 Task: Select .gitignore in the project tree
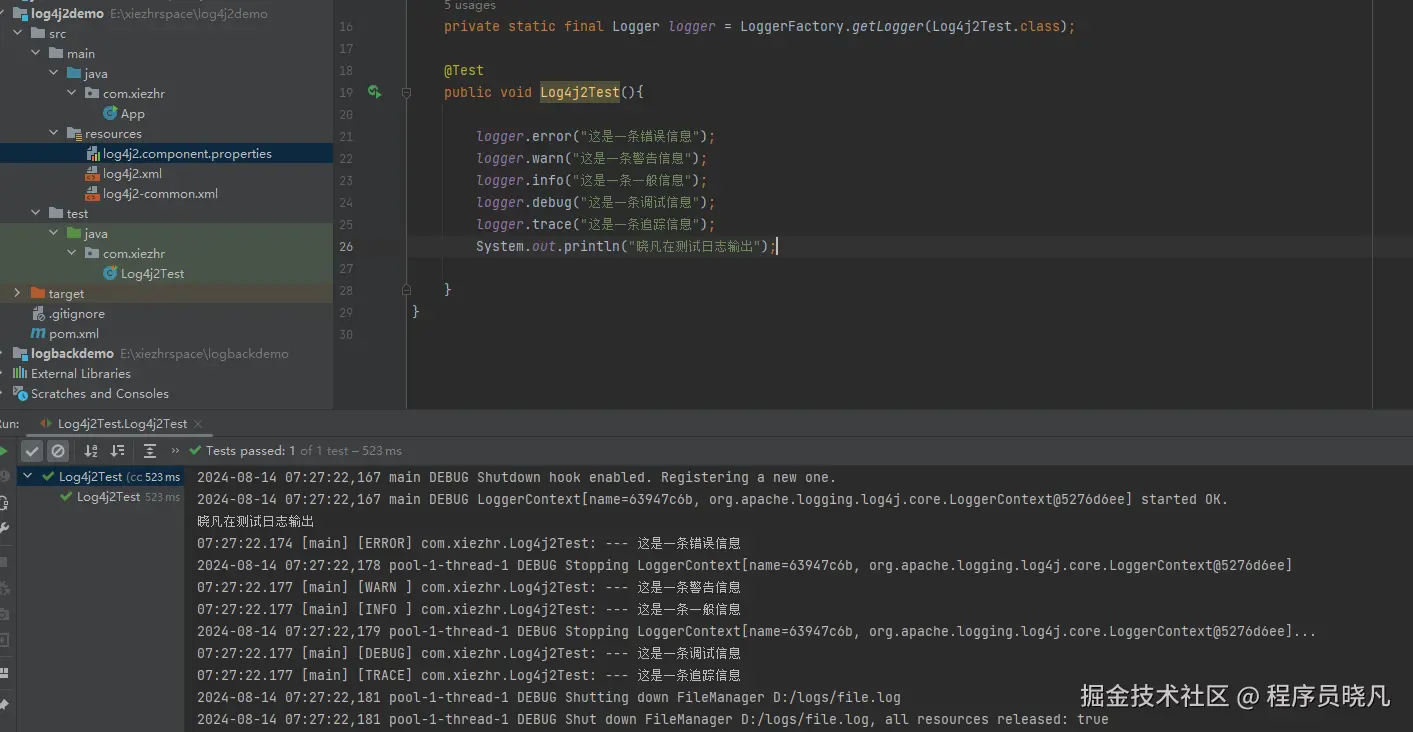(x=77, y=313)
